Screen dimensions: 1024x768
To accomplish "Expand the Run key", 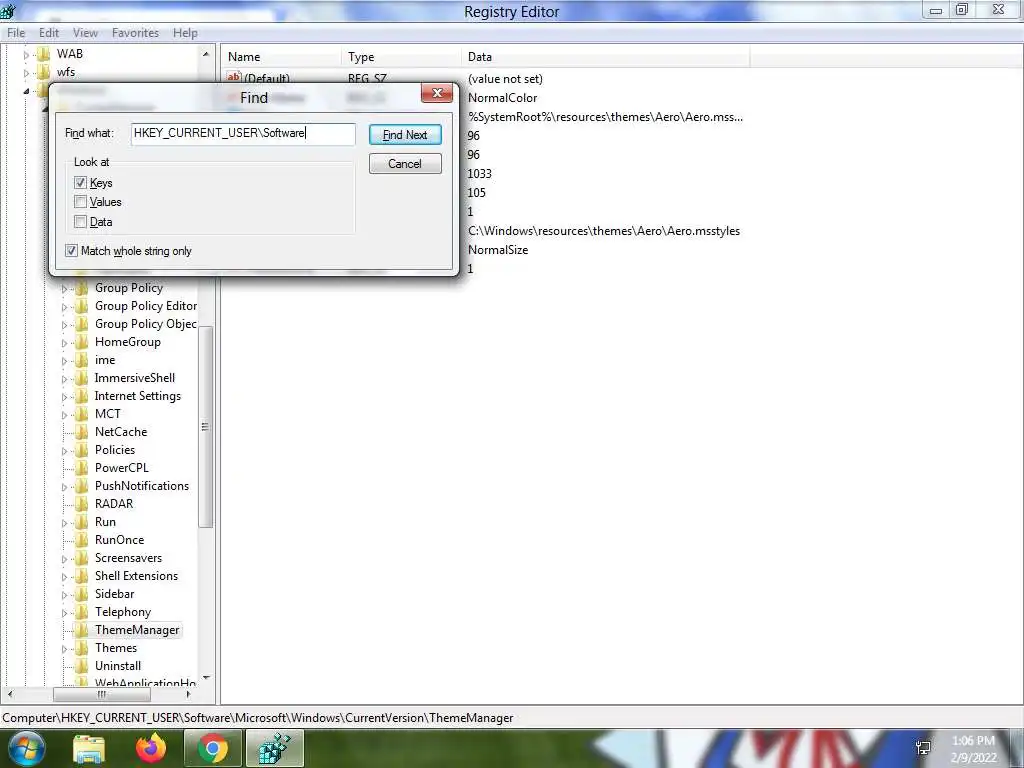I will [x=64, y=523].
